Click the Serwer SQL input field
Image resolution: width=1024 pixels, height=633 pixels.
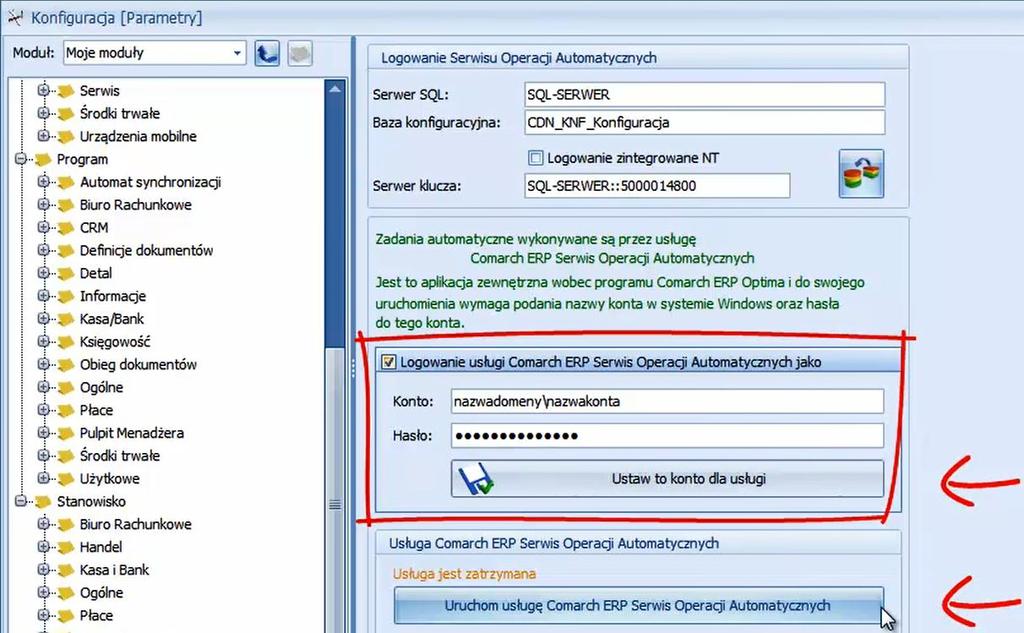705,95
